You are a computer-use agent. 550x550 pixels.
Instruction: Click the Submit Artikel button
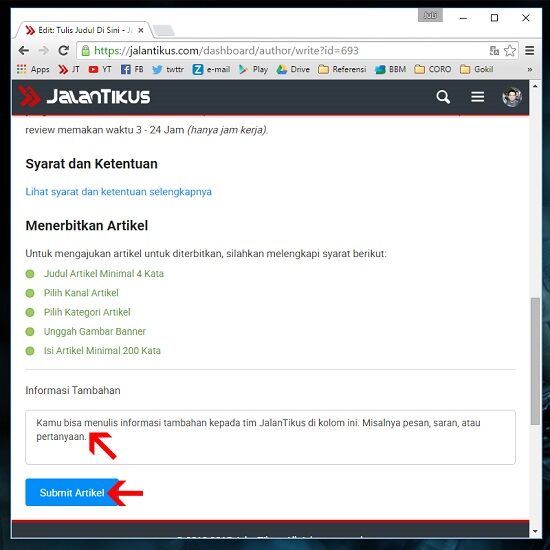tap(72, 492)
